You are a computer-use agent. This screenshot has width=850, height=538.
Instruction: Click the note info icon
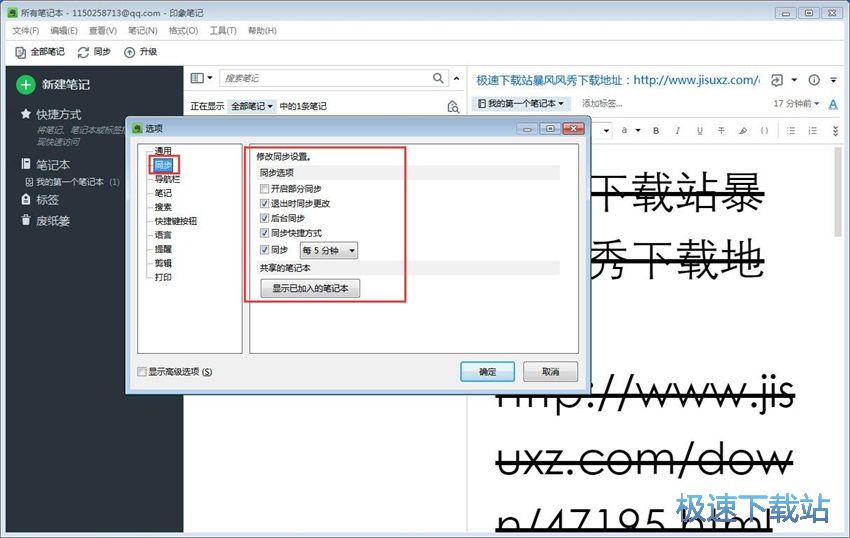(x=814, y=80)
